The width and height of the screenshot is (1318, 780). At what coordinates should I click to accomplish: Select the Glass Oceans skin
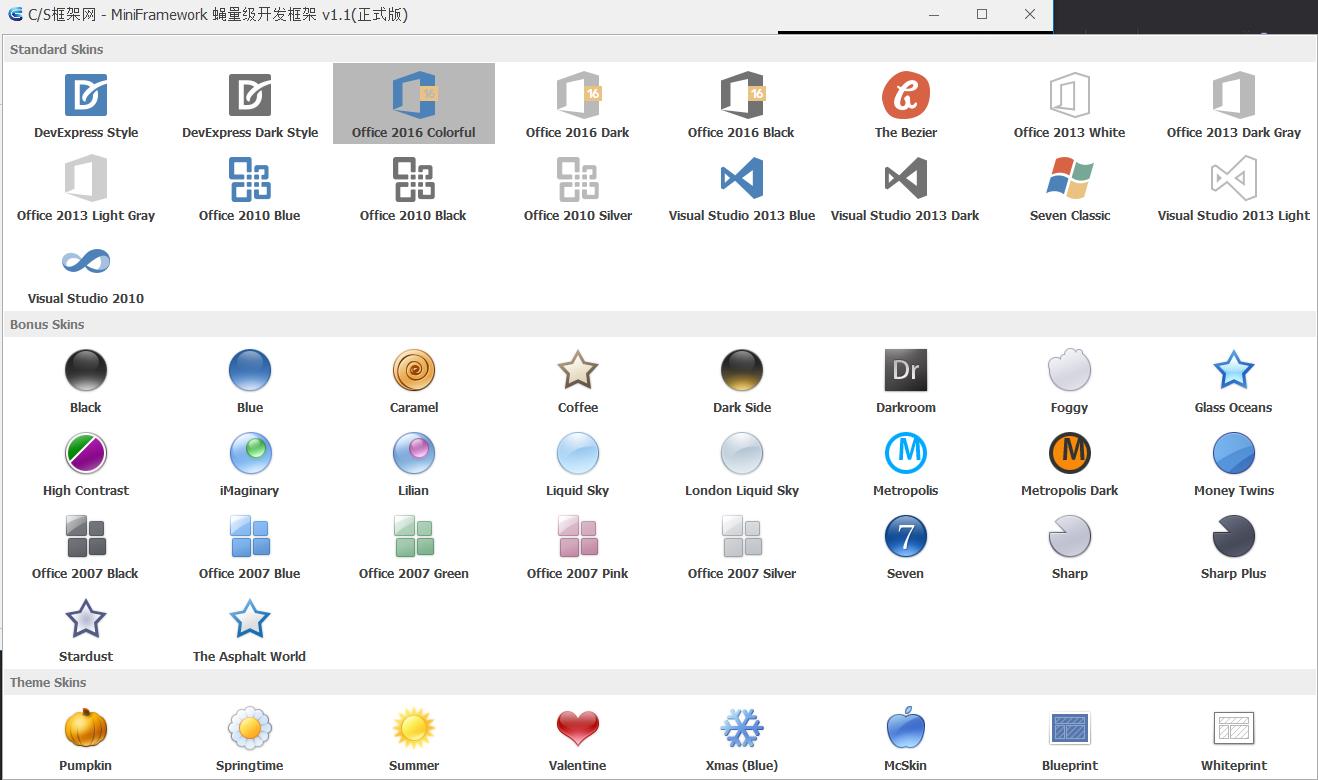coord(1233,378)
